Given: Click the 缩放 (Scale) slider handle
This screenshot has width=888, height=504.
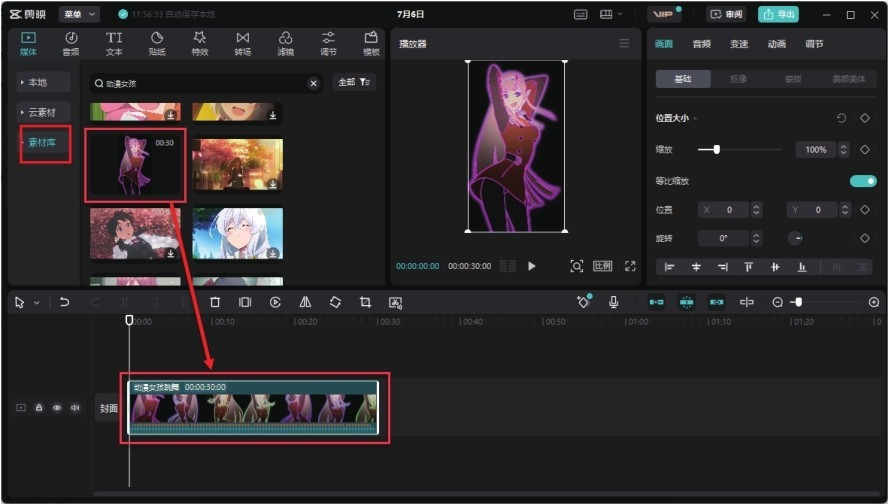Looking at the screenshot, I should (716, 150).
